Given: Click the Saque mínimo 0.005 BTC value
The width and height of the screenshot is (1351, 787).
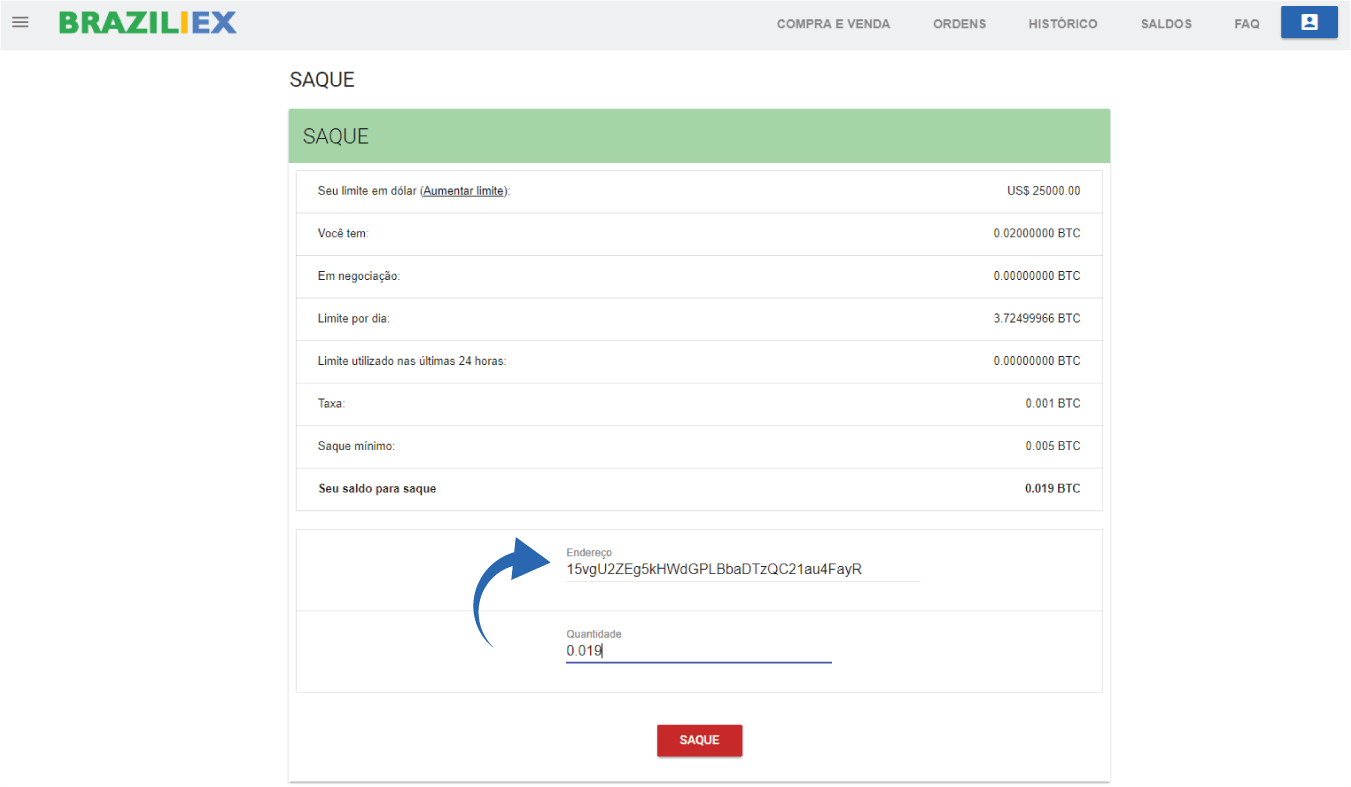Looking at the screenshot, I should click(1052, 446).
